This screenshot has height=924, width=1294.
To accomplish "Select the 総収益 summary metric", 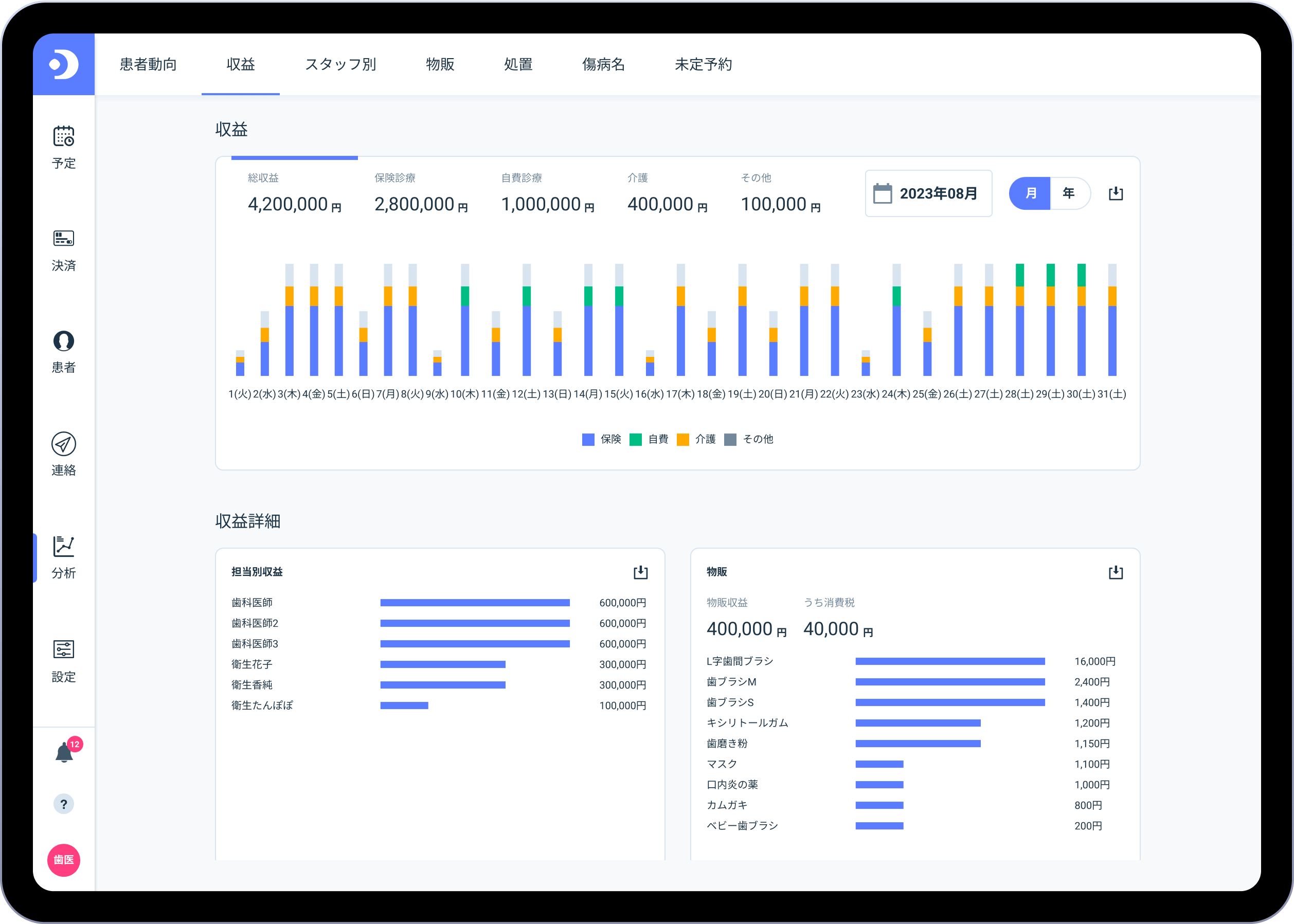I will click(x=294, y=194).
